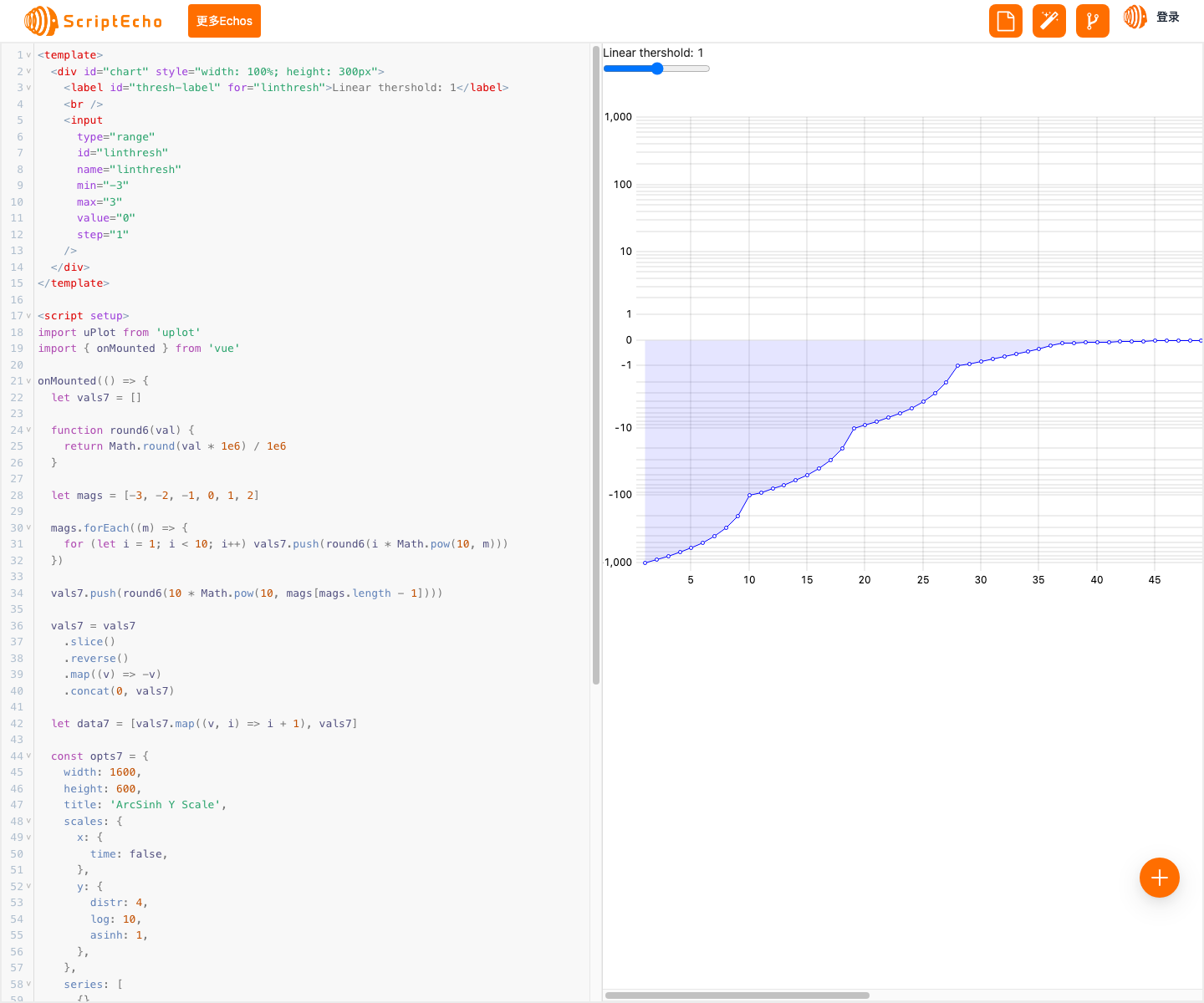Image resolution: width=1204 pixels, height=1003 pixels.
Task: Collapse the y scale fold at line 52
Action: 28,886
